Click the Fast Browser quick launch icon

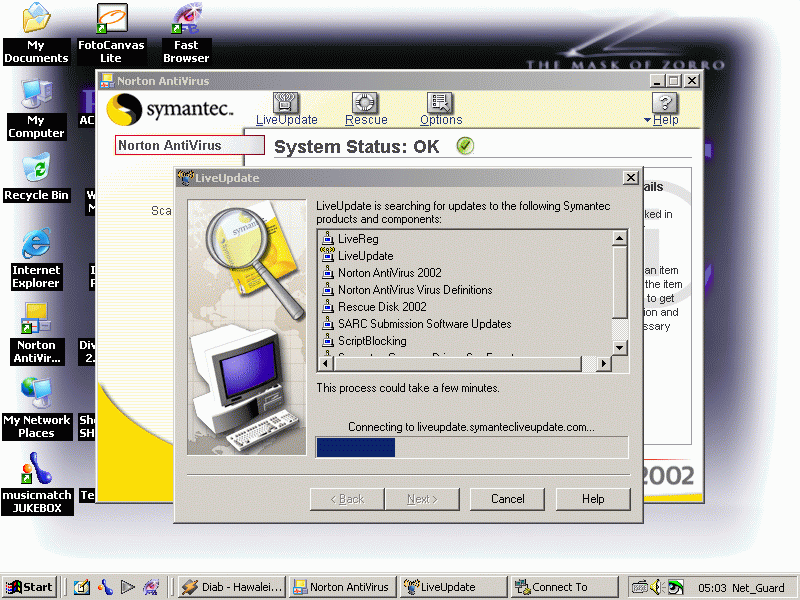tap(151, 587)
